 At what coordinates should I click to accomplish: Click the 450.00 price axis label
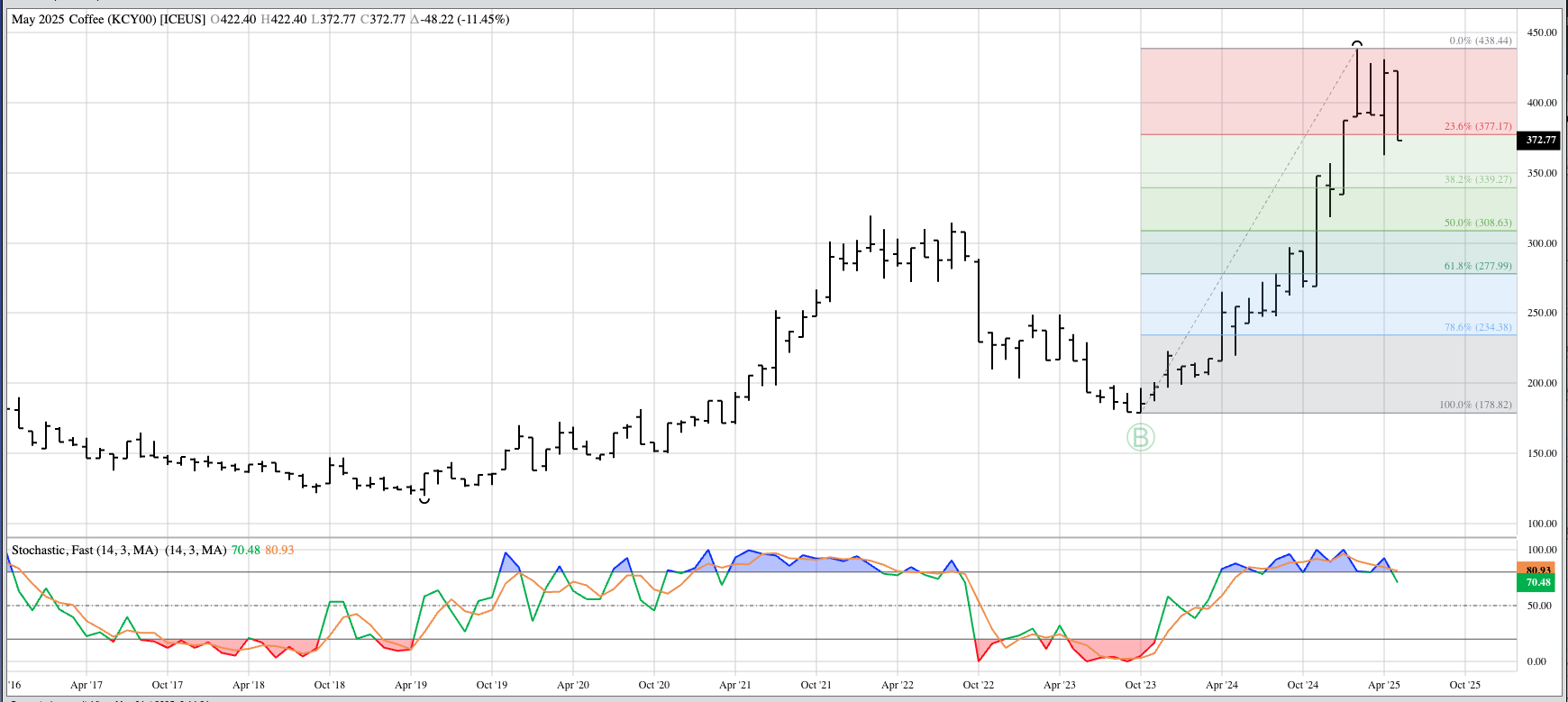[x=1542, y=32]
